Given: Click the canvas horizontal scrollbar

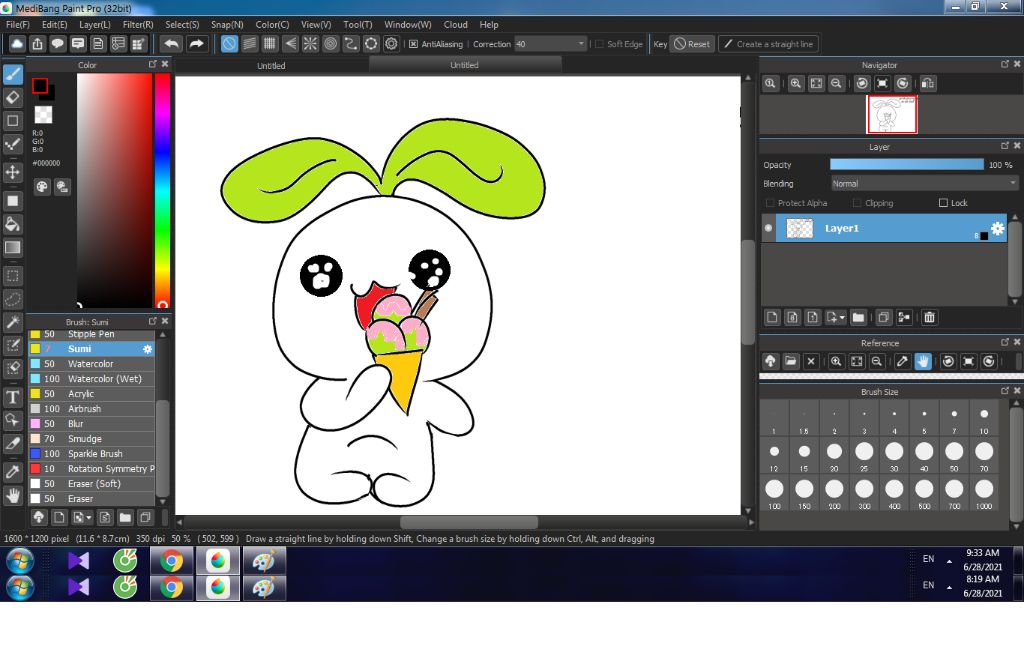Looking at the screenshot, I should pos(469,523).
